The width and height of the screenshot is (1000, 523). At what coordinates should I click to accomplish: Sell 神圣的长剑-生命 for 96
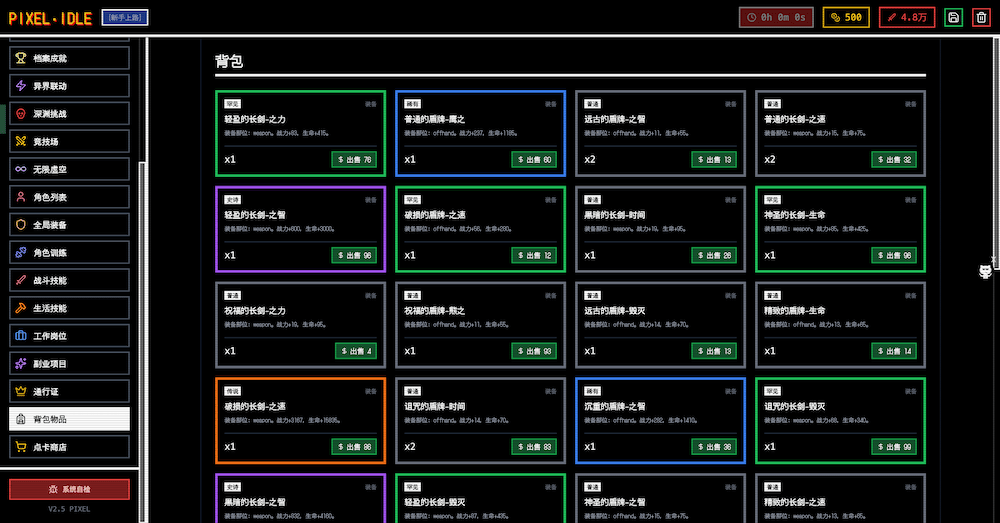[x=894, y=256]
